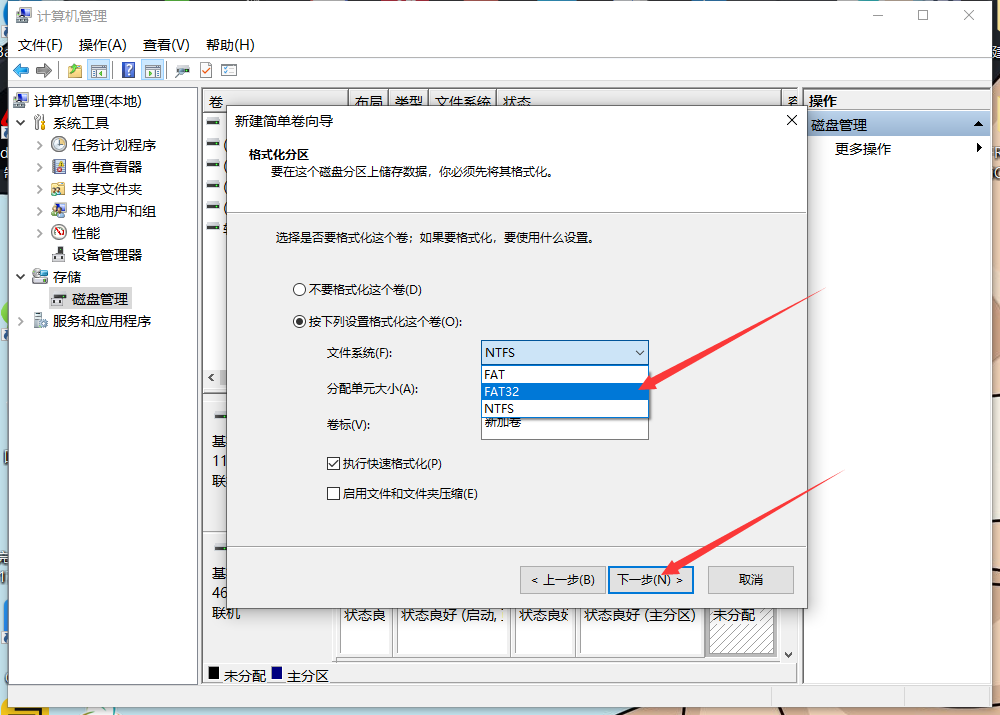Click the 服务和应用程序 icon

click(x=40, y=321)
